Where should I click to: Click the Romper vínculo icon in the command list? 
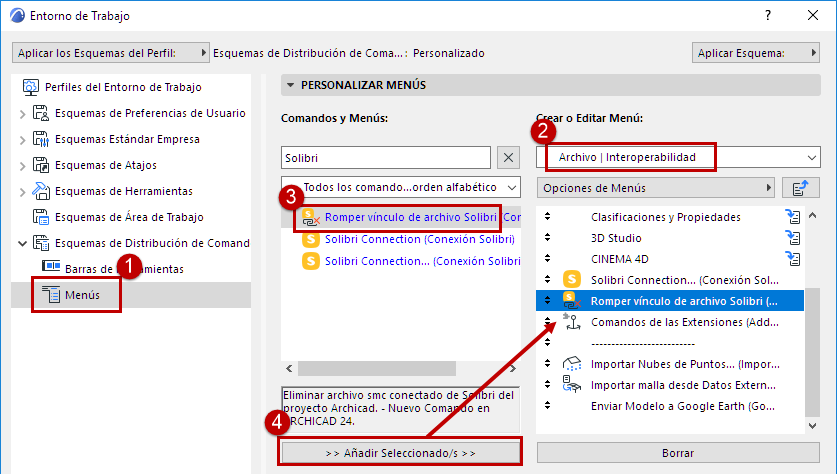[311, 217]
